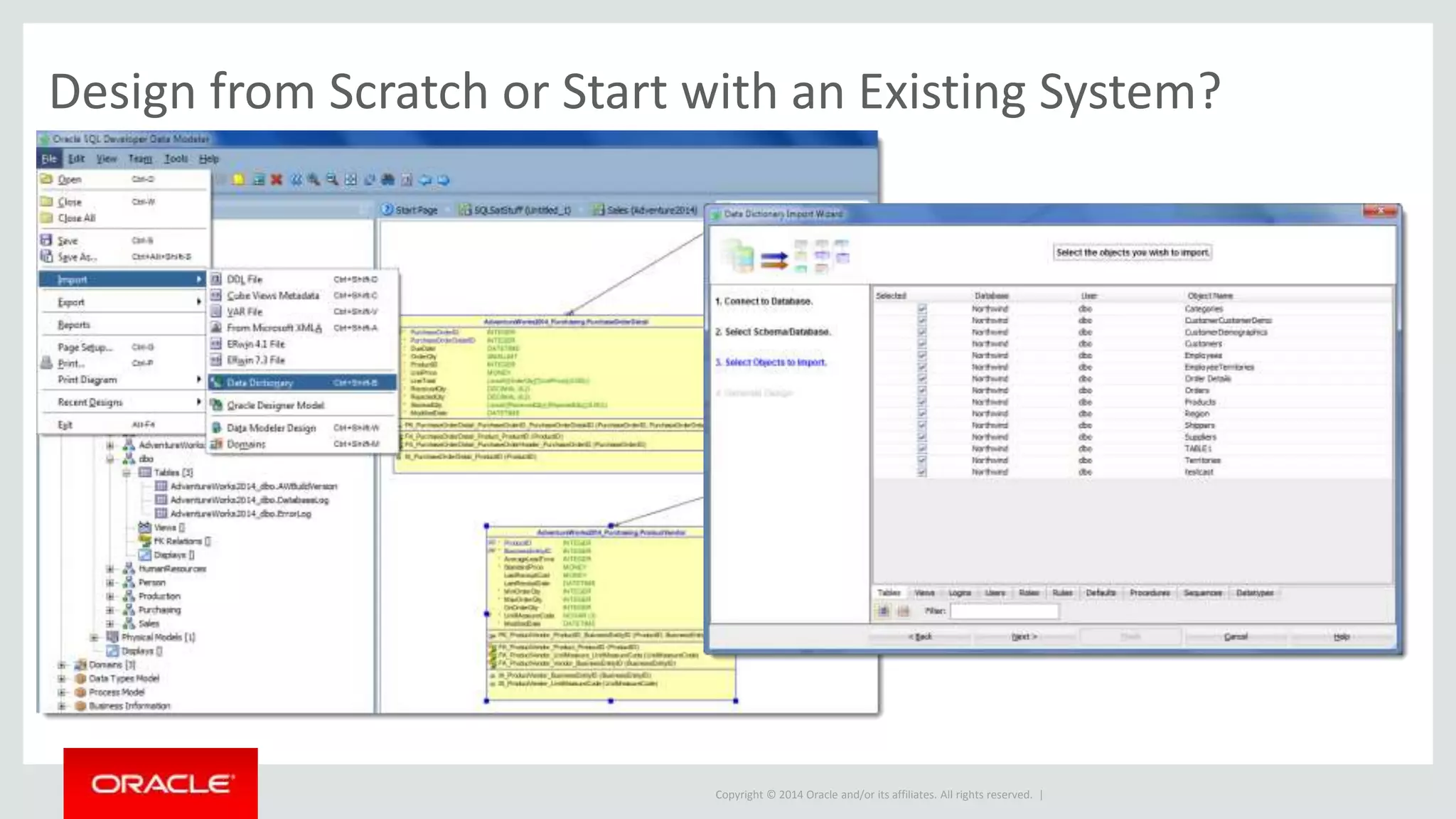The height and width of the screenshot is (819, 1456).
Task: Click the blue forward arrow toolbar icon
Action: point(444,180)
